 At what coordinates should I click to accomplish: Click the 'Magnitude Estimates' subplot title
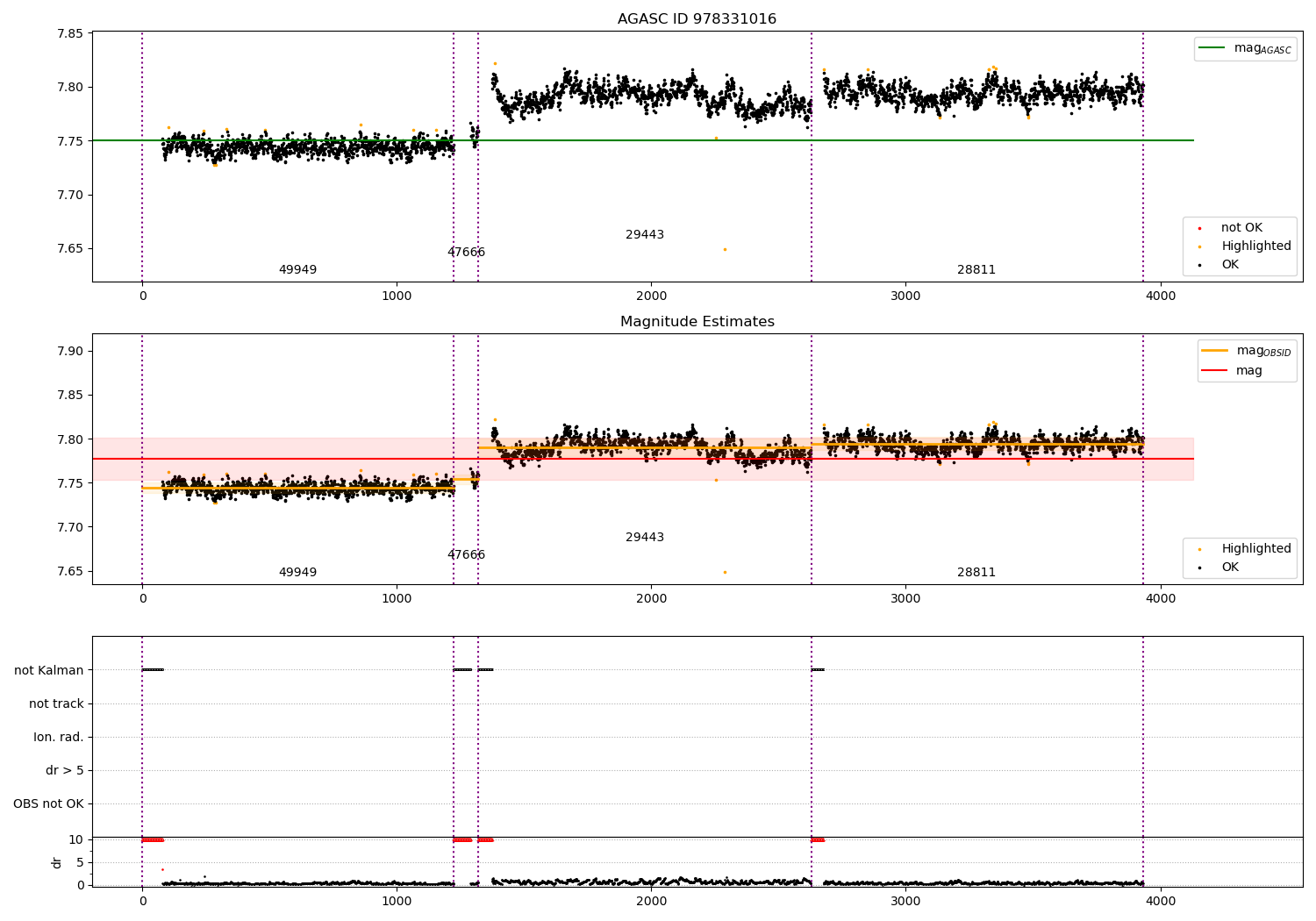tap(697, 322)
